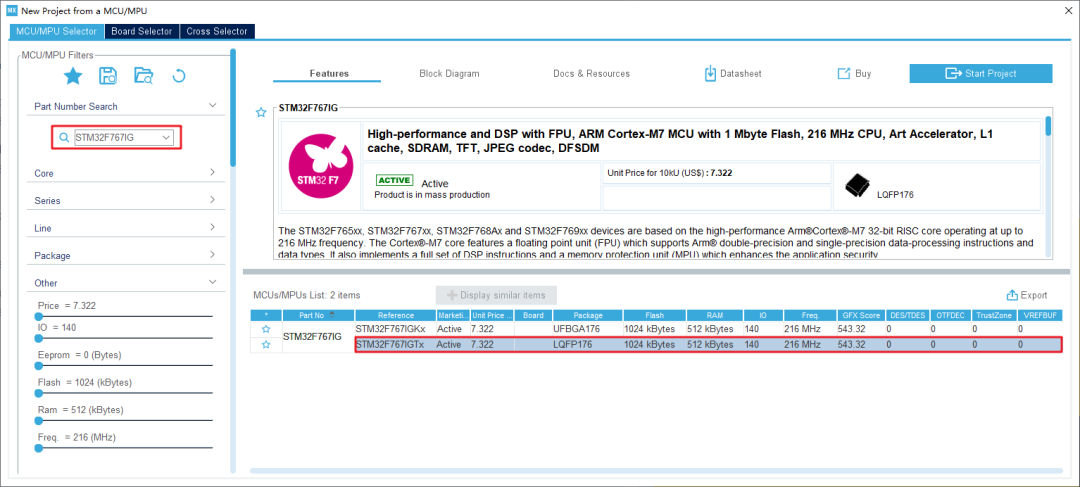
Task: Click Start Project
Action: click(x=981, y=74)
